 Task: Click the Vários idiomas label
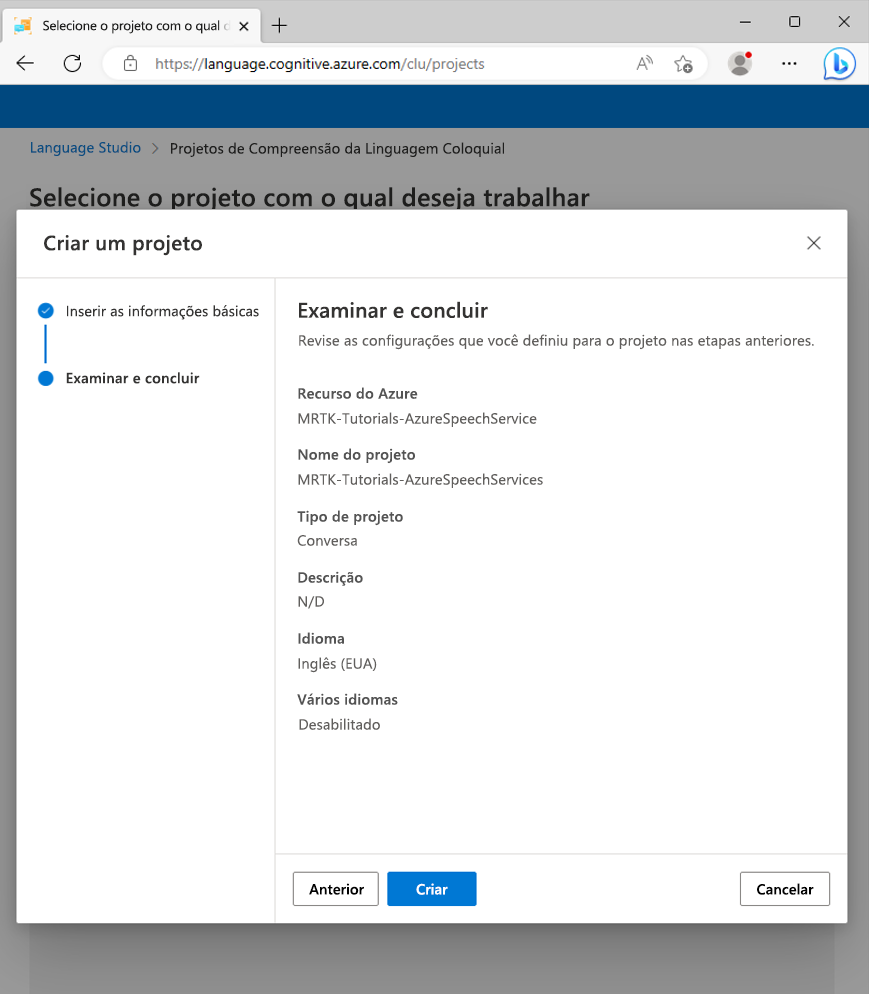(x=347, y=700)
